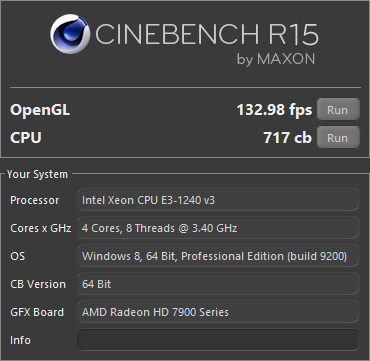Click the GFX Board field with AMD Radeon
This screenshot has height=361, width=370.
(218, 312)
